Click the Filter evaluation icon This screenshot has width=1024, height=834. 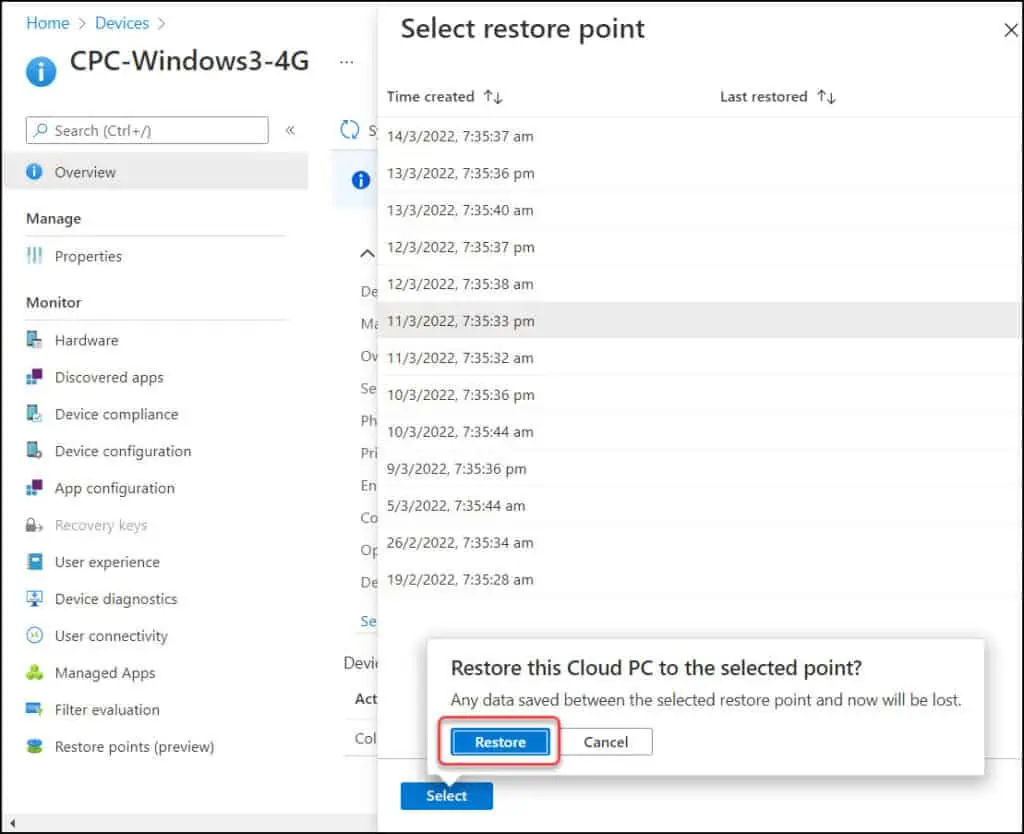click(34, 709)
